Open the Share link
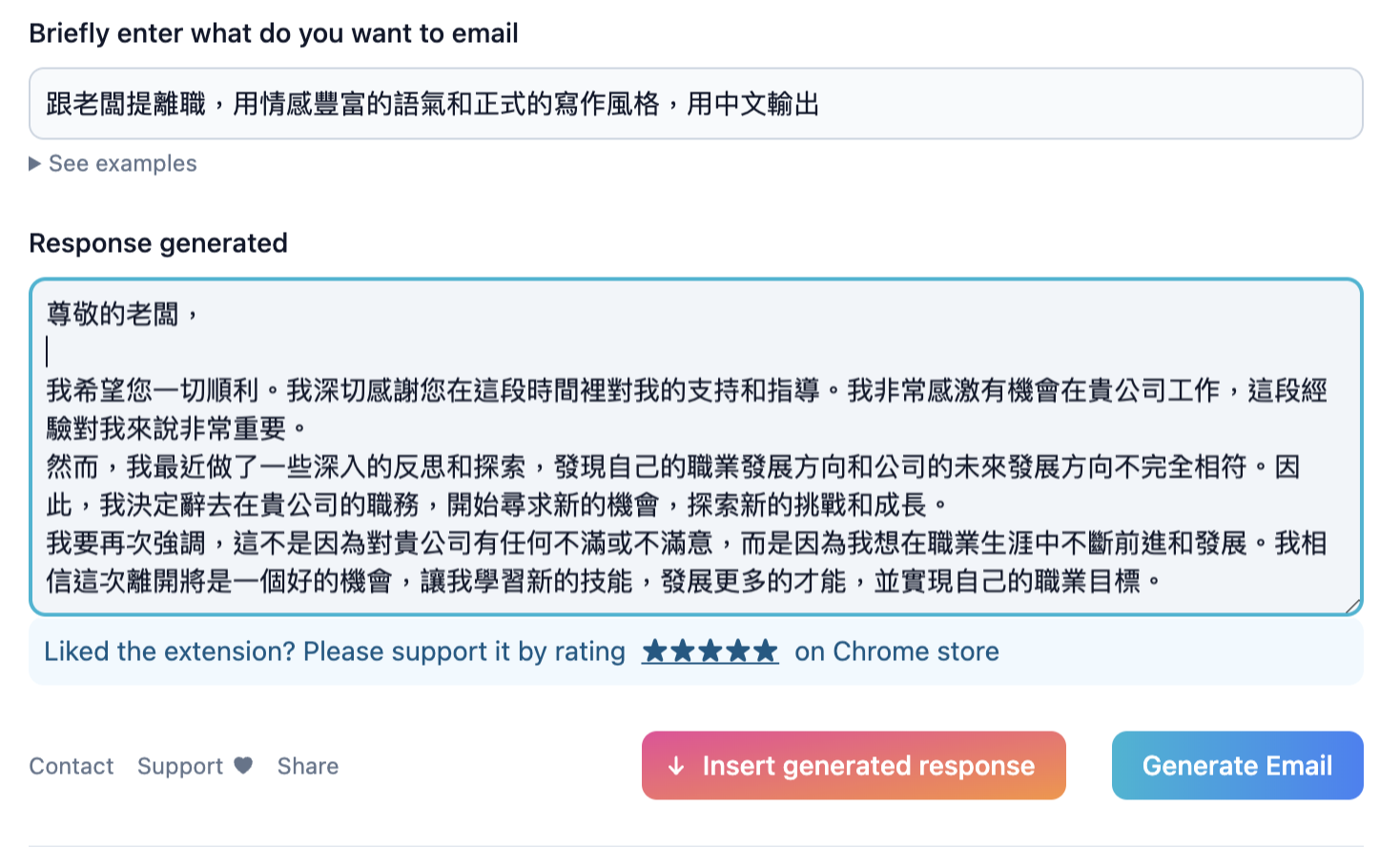Viewport: 1400px width, 847px height. coord(307,765)
